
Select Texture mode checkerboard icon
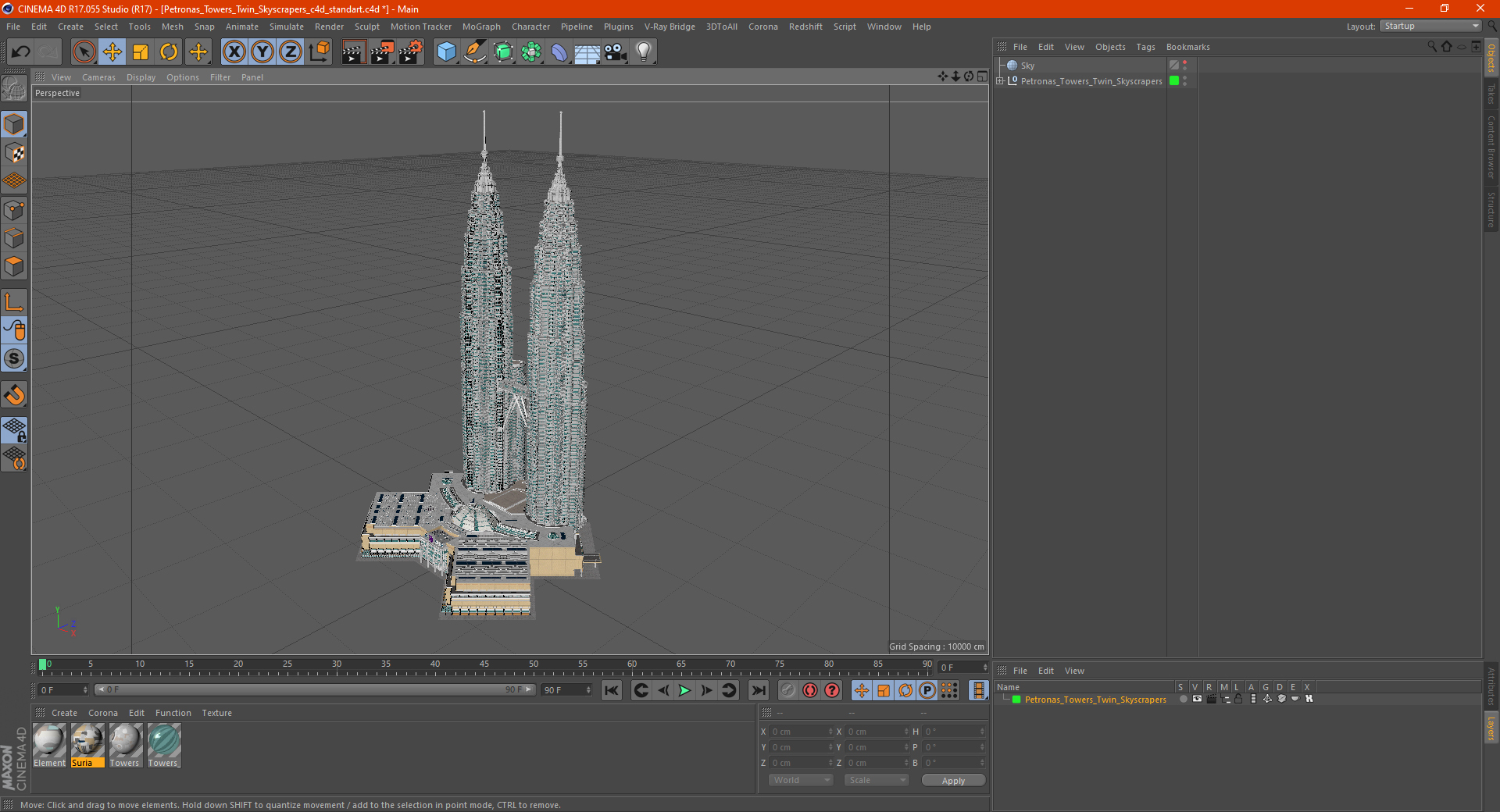14,153
